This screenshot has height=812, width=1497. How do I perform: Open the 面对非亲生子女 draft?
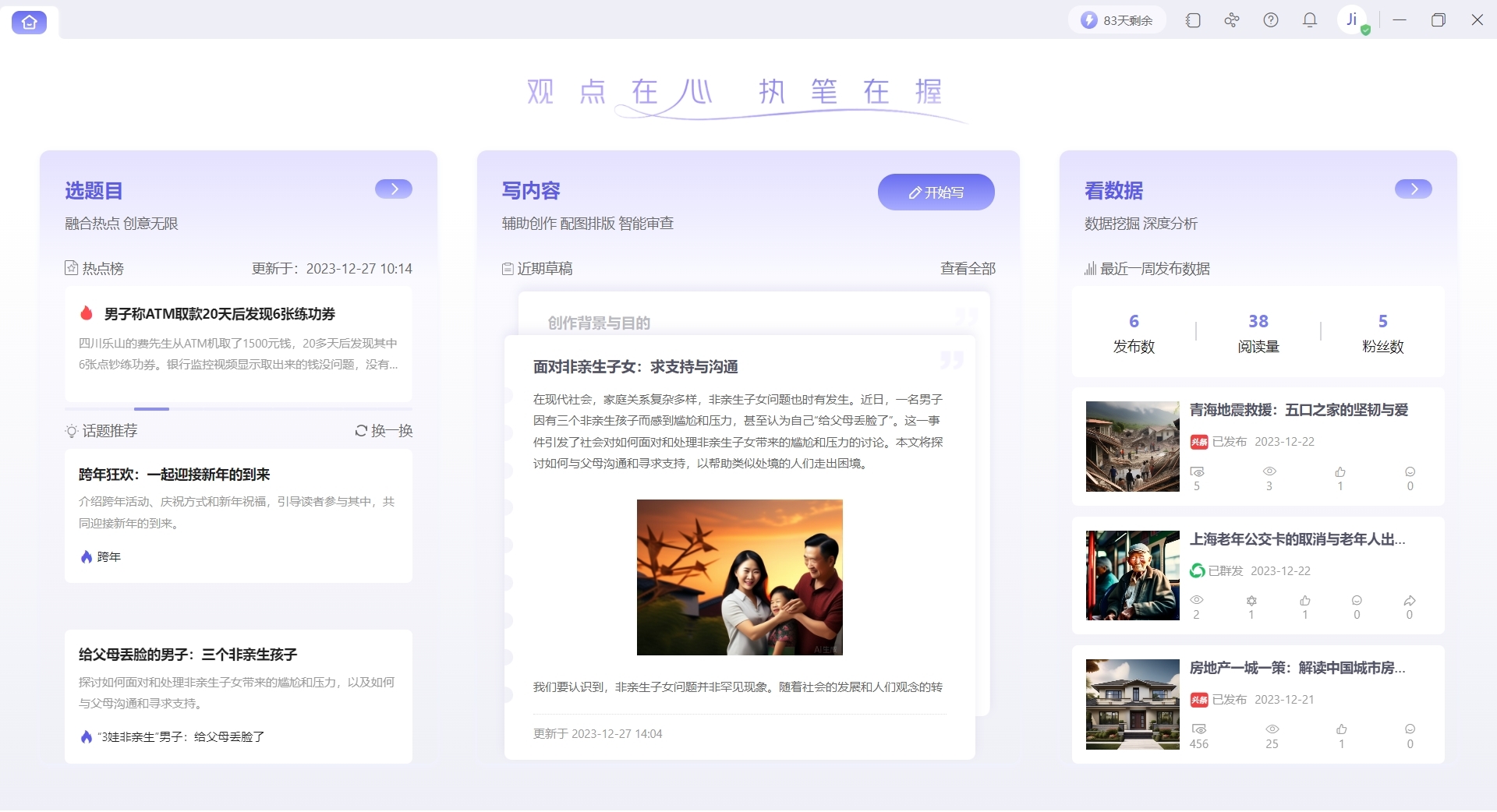point(635,367)
